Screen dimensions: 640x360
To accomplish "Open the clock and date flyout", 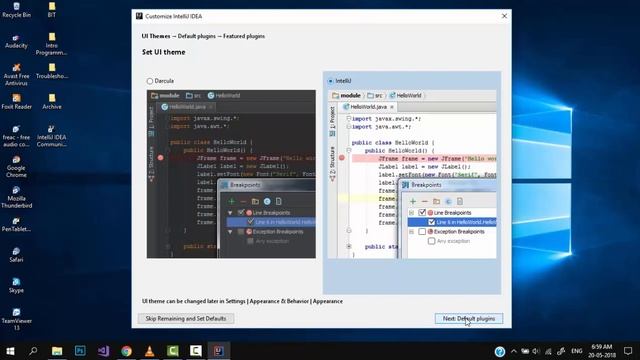I will point(602,351).
